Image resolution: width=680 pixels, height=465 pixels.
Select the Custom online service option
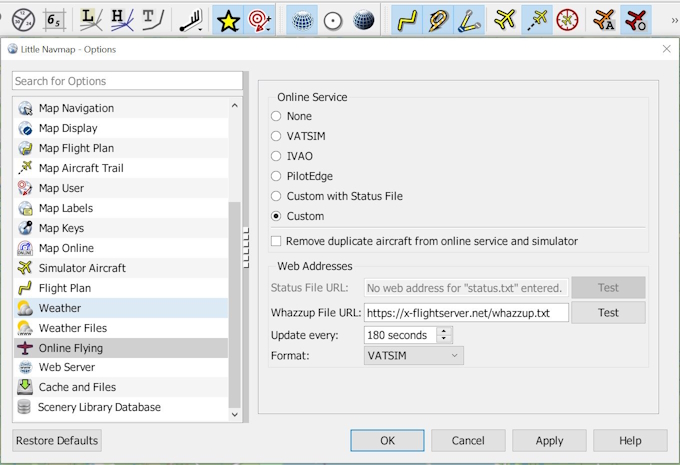click(x=297, y=216)
